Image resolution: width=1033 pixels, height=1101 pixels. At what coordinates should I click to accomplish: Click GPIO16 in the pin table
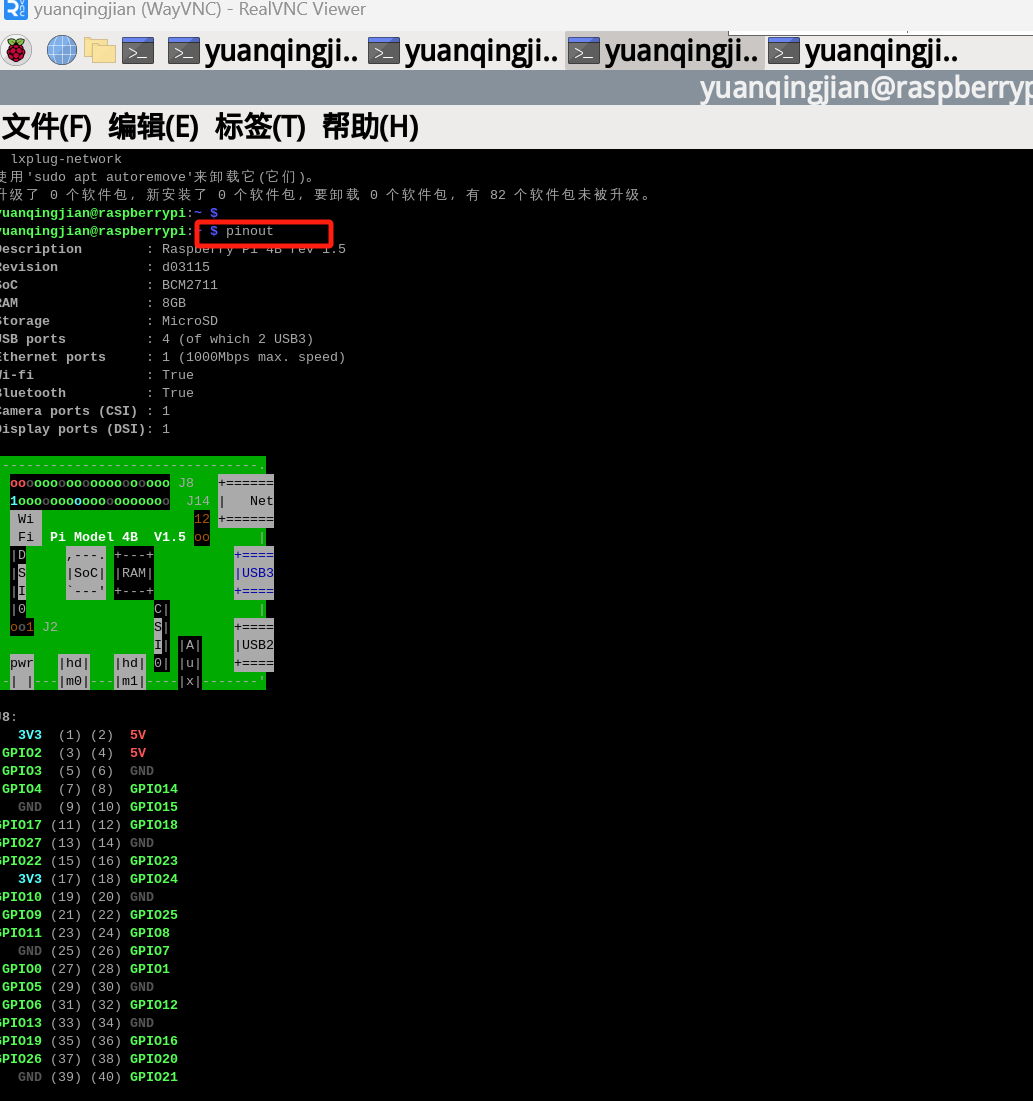(x=154, y=1041)
